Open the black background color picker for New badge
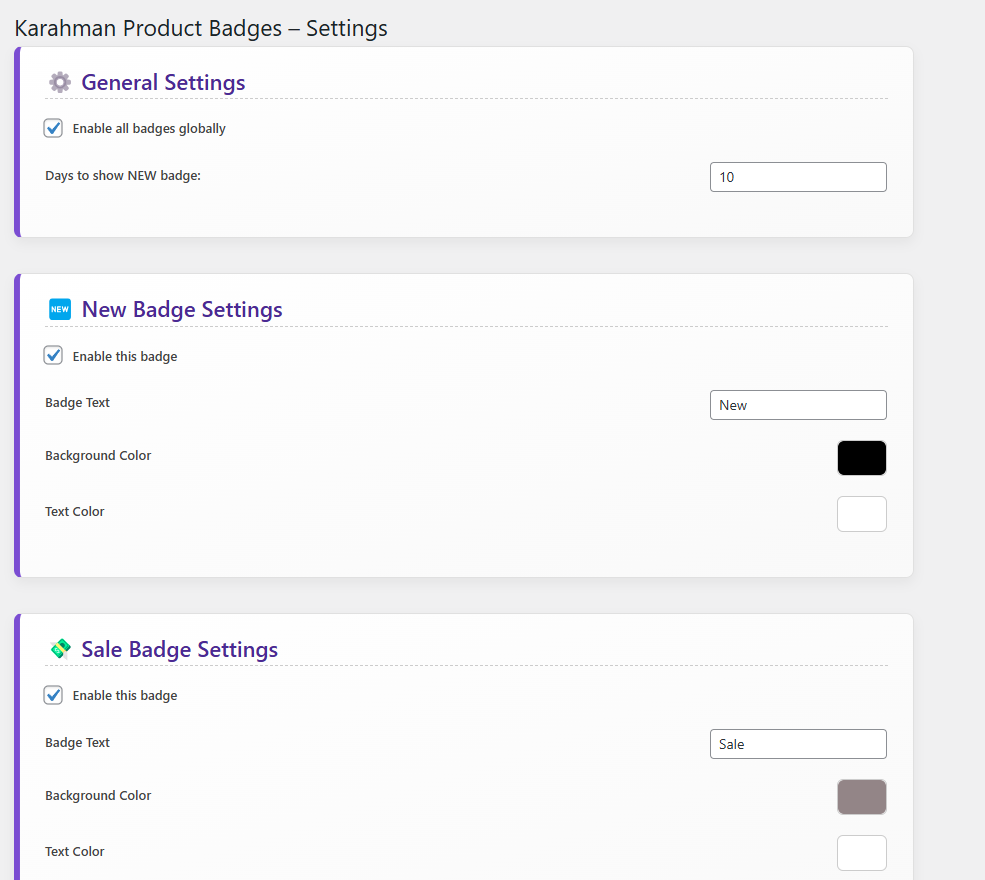 pyautogui.click(x=861, y=458)
